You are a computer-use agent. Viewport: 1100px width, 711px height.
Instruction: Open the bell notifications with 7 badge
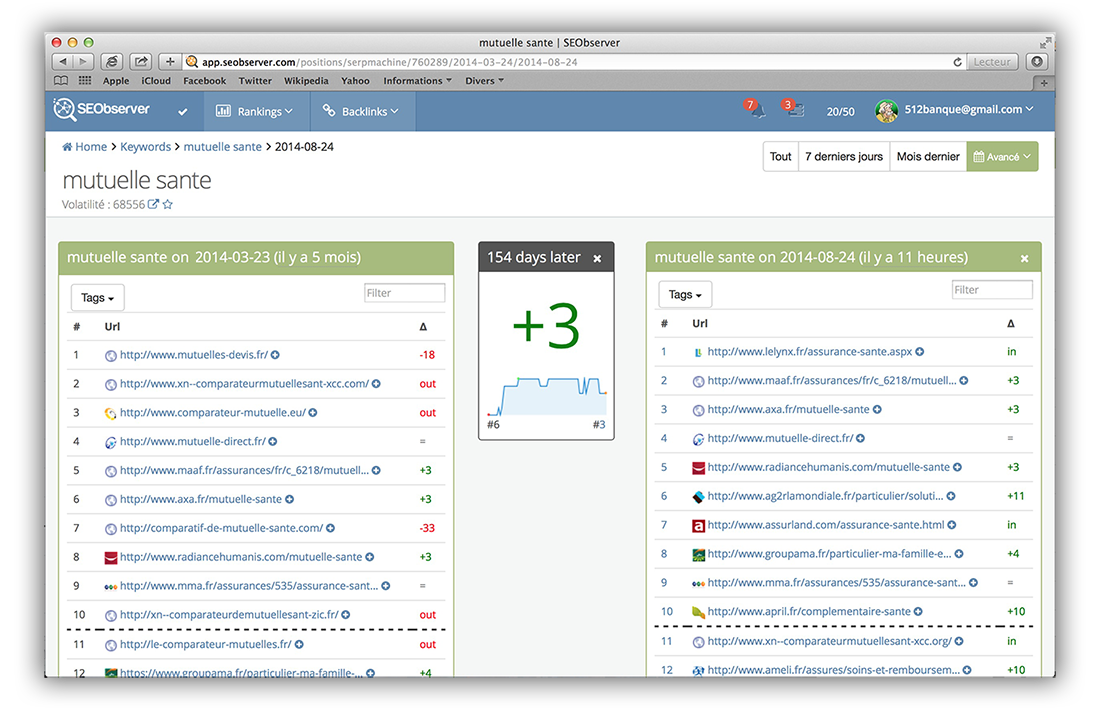click(x=756, y=109)
